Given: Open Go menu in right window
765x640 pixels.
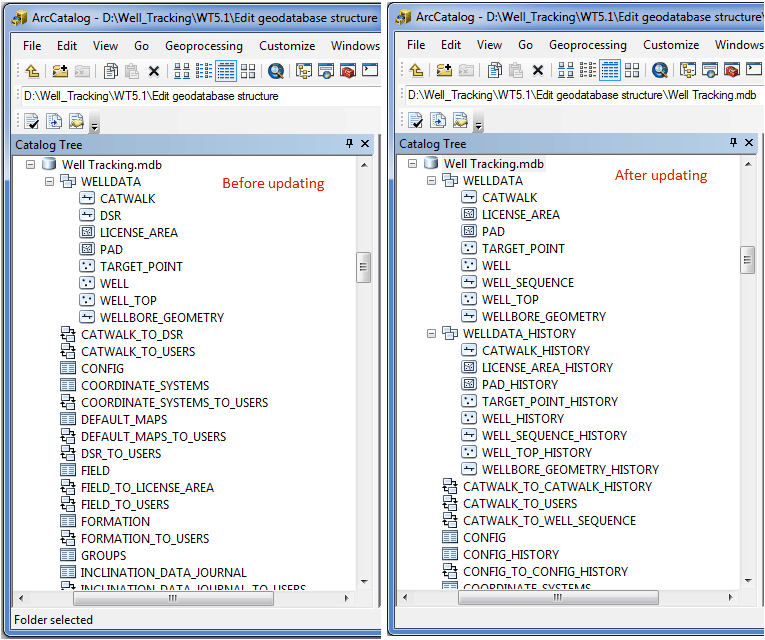Looking at the screenshot, I should pos(525,45).
